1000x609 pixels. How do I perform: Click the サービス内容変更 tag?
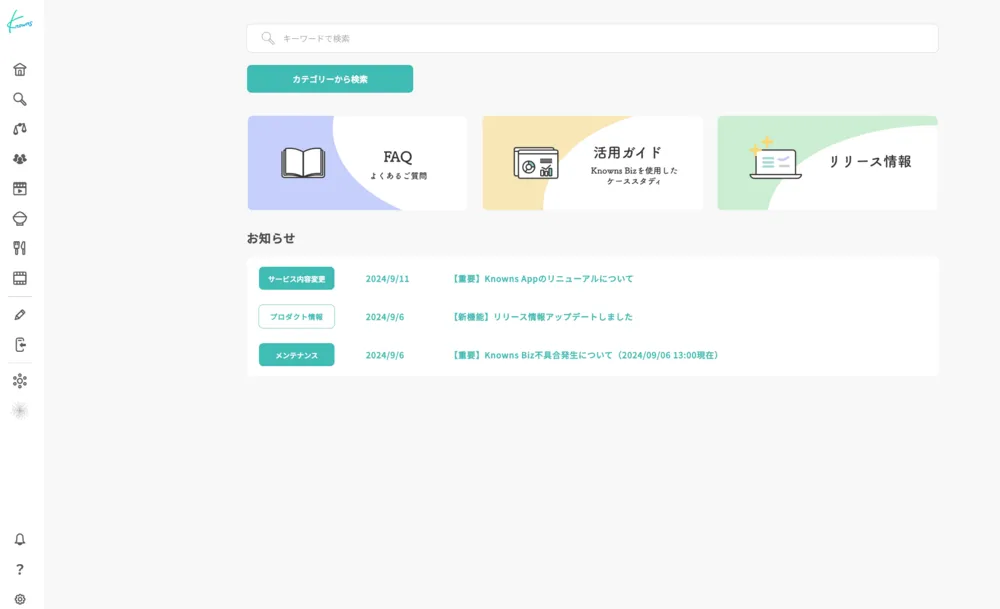297,279
